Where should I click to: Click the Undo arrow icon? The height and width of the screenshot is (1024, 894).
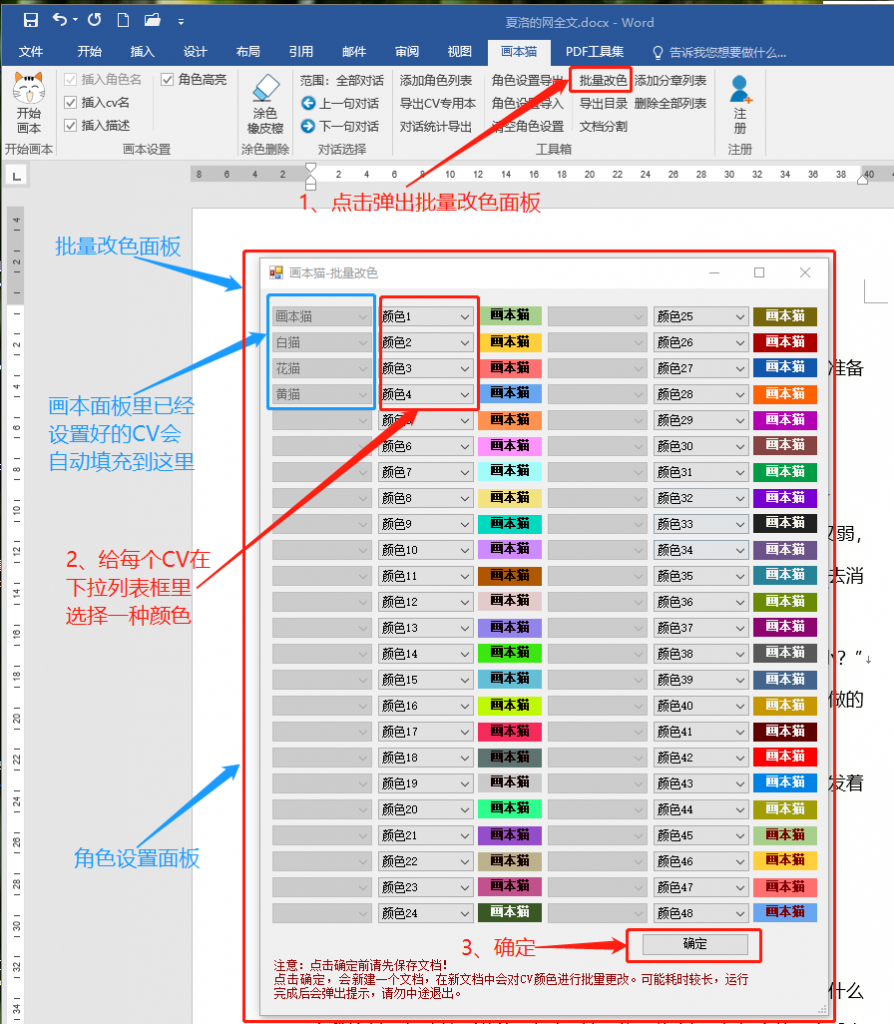pos(60,20)
